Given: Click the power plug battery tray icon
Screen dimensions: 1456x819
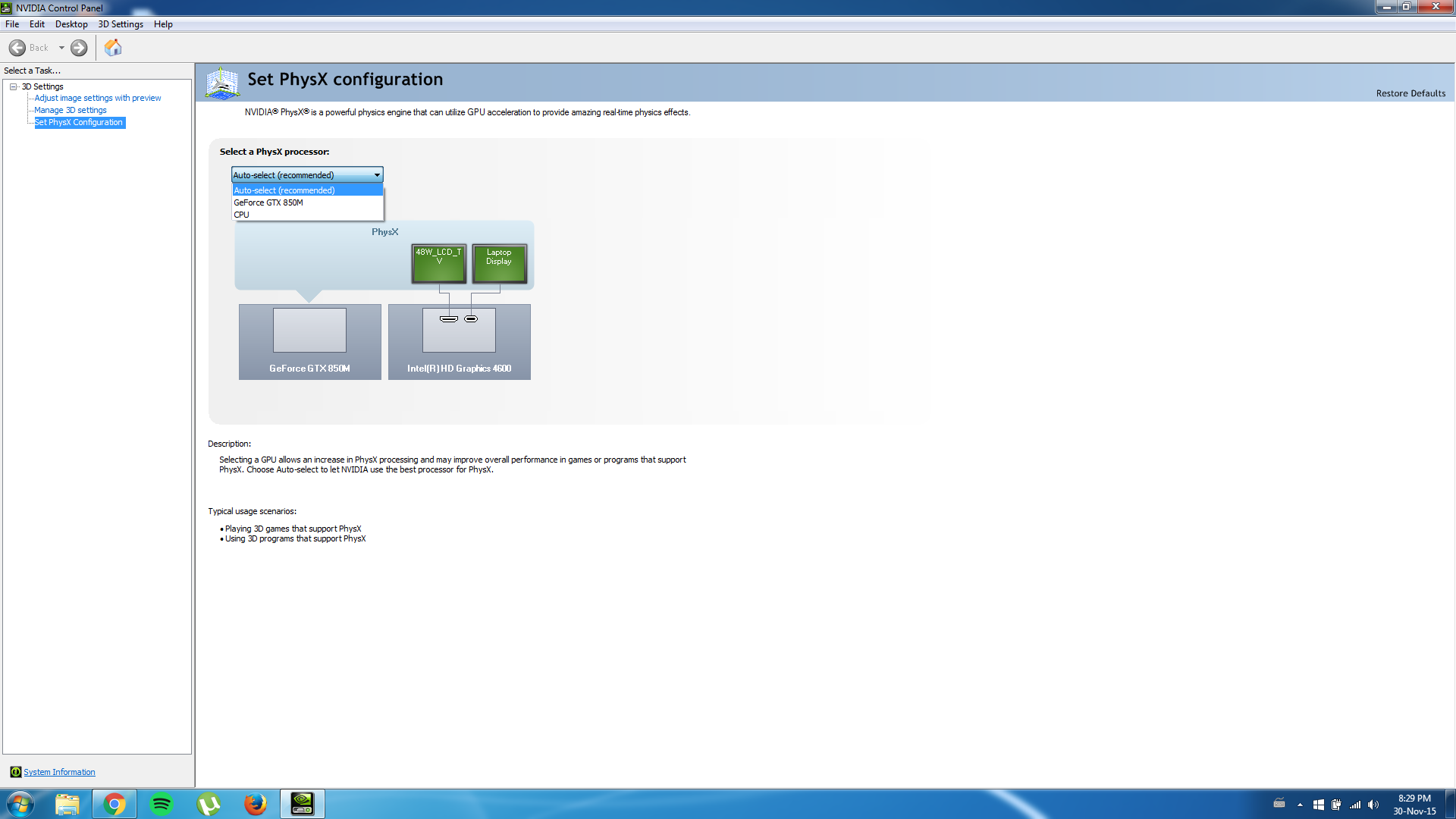Looking at the screenshot, I should click(x=1336, y=805).
